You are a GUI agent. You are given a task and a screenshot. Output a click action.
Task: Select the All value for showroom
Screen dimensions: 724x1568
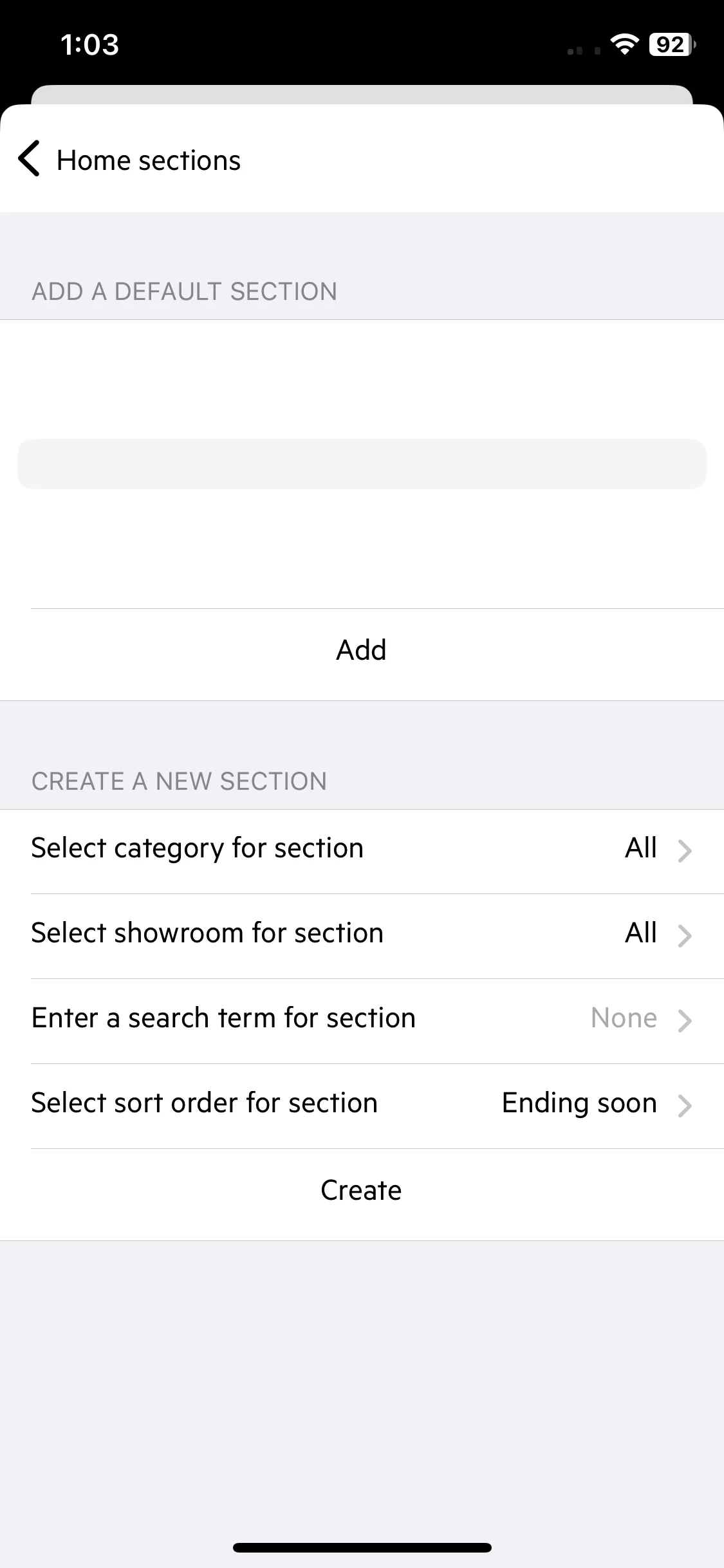641,933
